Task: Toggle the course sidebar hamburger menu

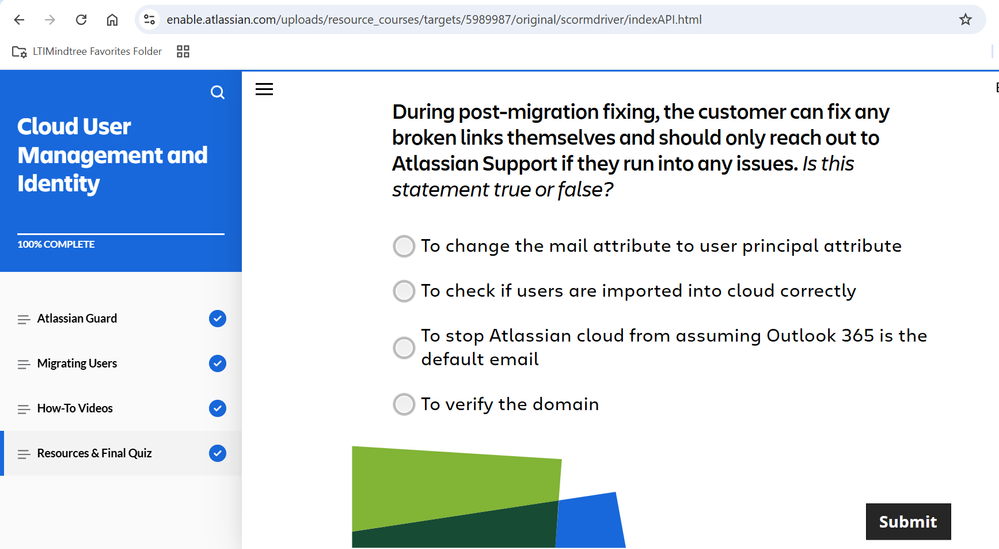Action: (264, 89)
